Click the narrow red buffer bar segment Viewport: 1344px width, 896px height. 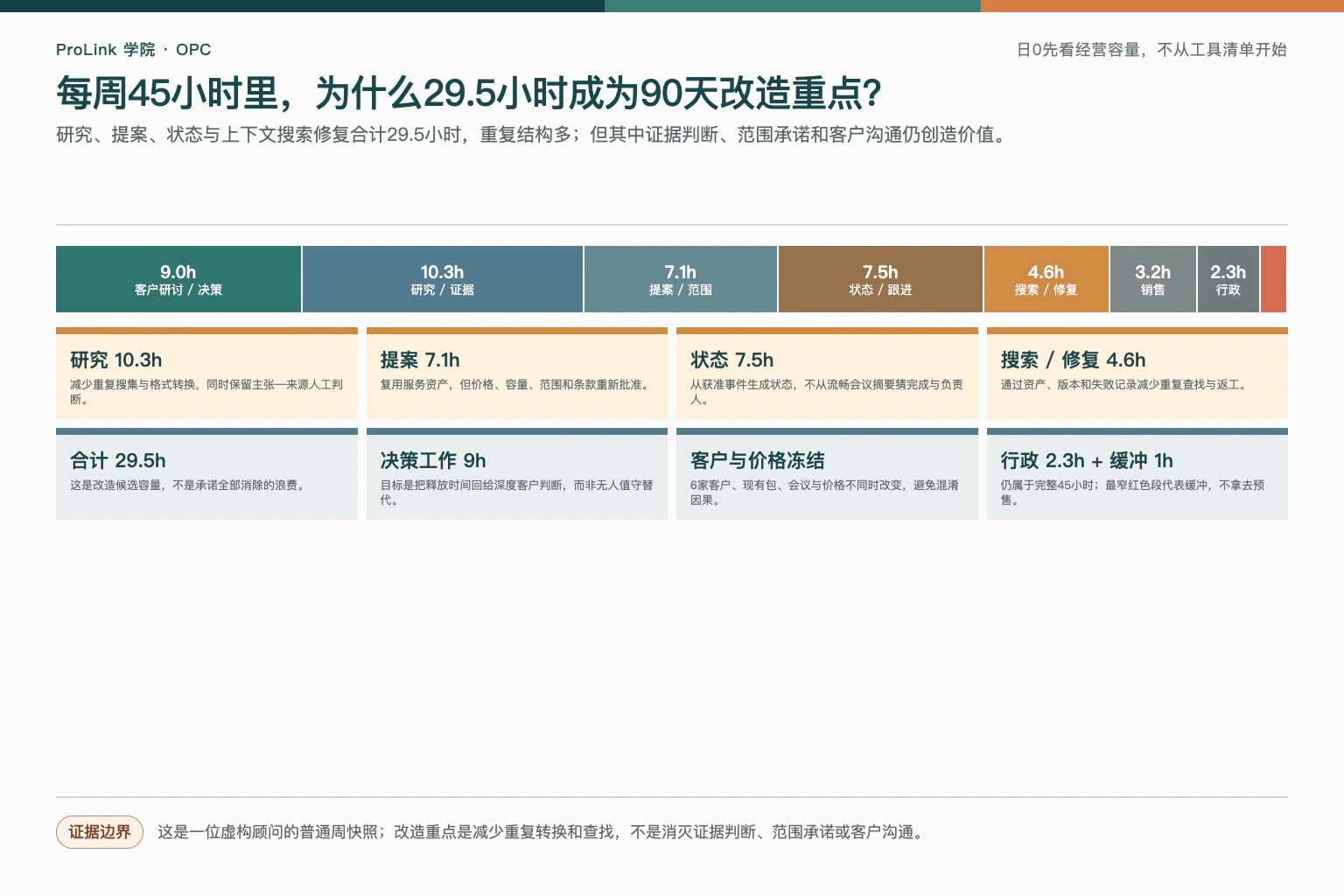[x=1274, y=279]
